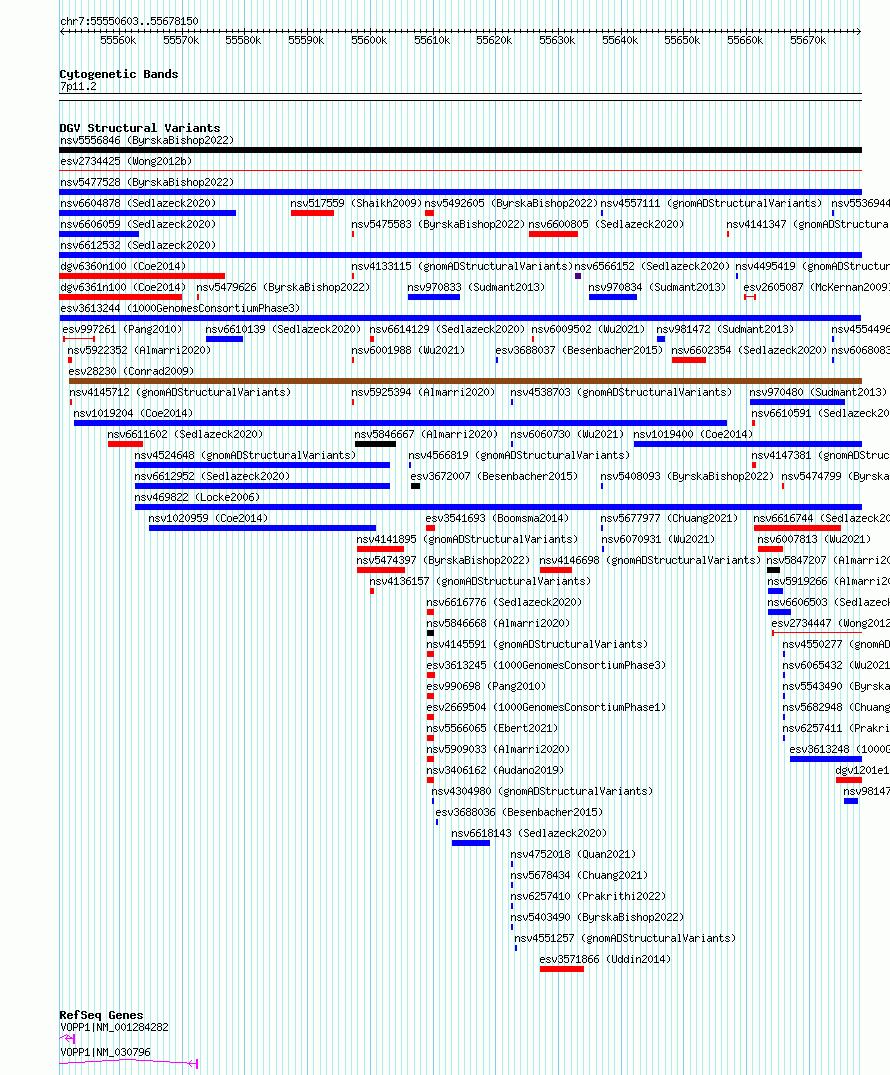Select the nsv5846668 (Almarri2020) label
This screenshot has width=890, height=1075.
[x=498, y=623]
